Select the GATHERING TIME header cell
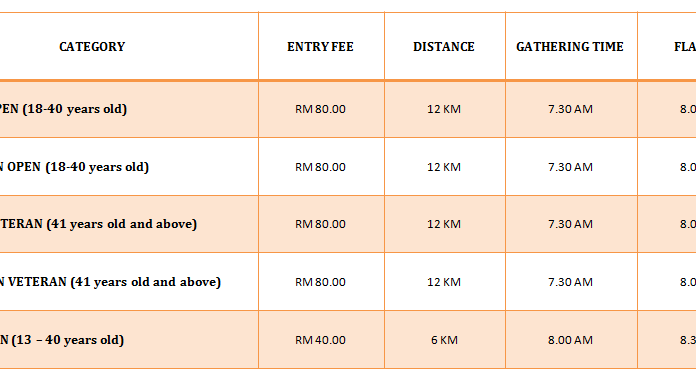This screenshot has width=696, height=380. click(x=571, y=47)
